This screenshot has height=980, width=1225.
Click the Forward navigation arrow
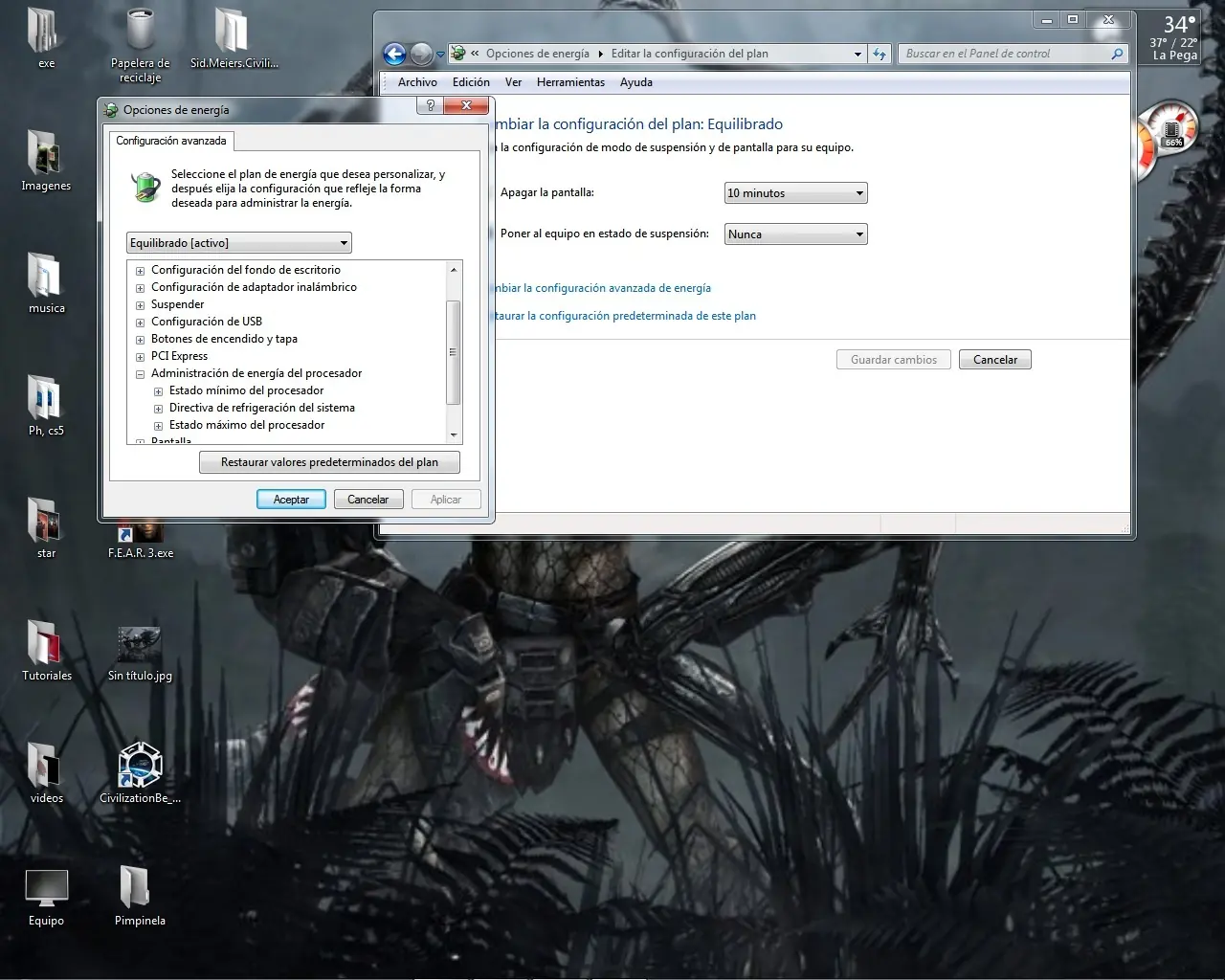[421, 55]
